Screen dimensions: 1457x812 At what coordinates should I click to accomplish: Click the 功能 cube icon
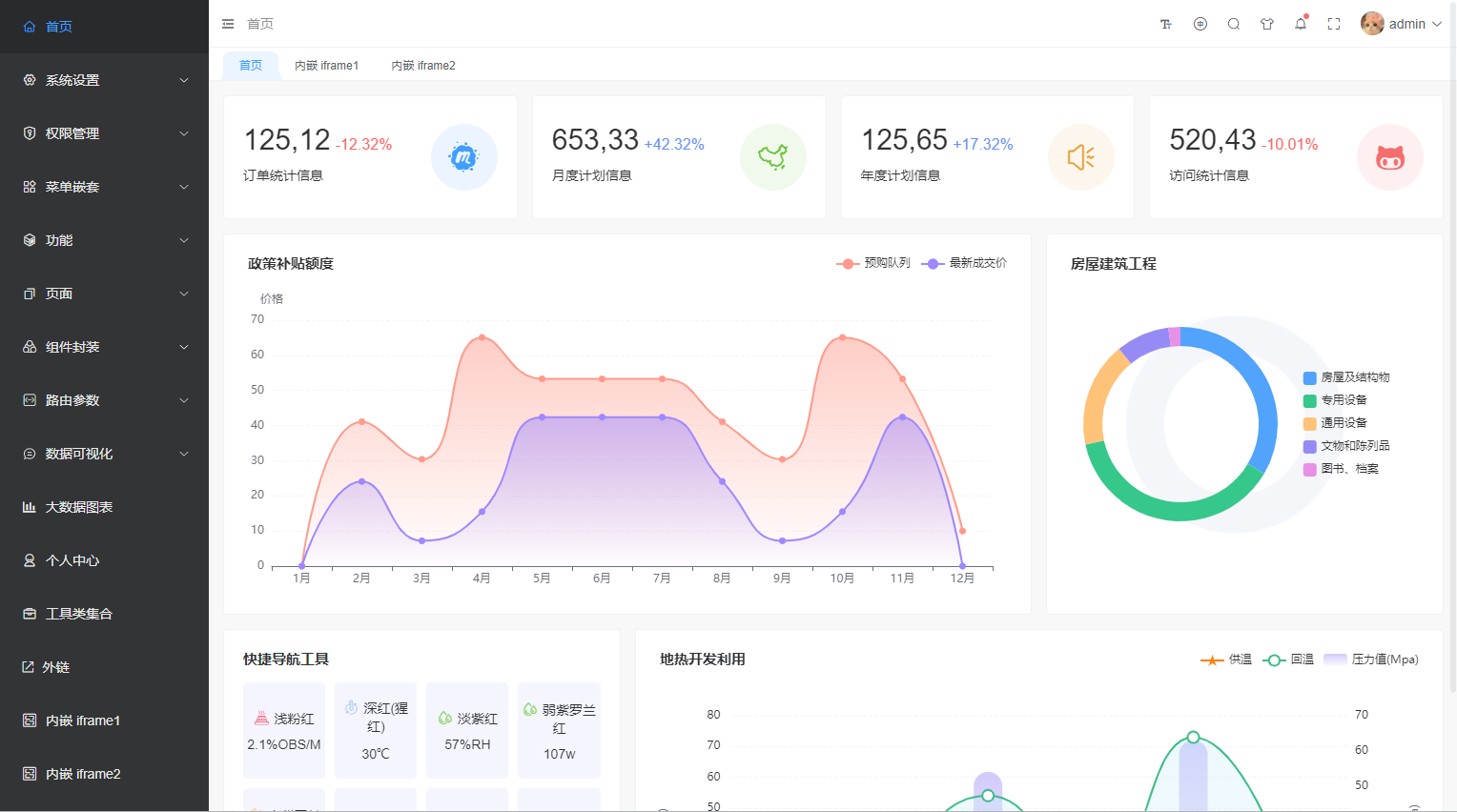click(x=30, y=240)
